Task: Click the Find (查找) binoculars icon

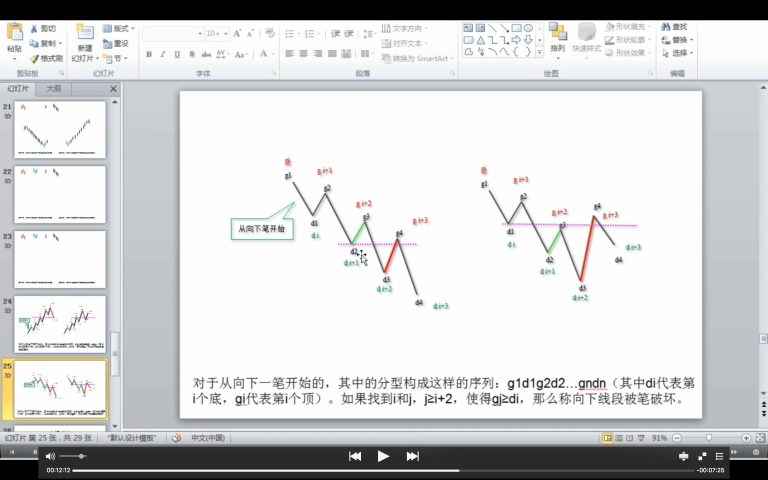Action: pyautogui.click(x=666, y=27)
